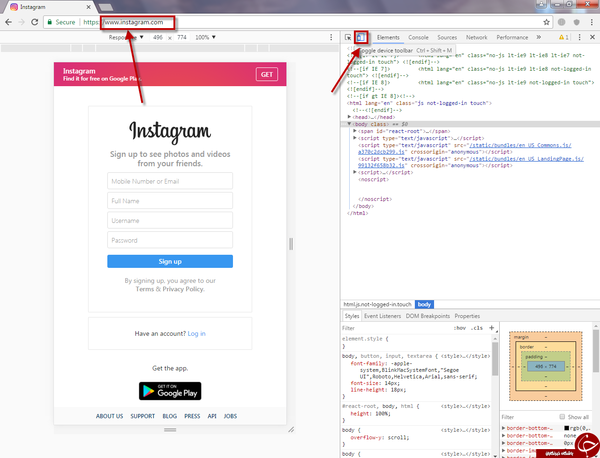Select the Event Listeners sub-tab
The height and width of the screenshot is (458, 600).
[382, 316]
